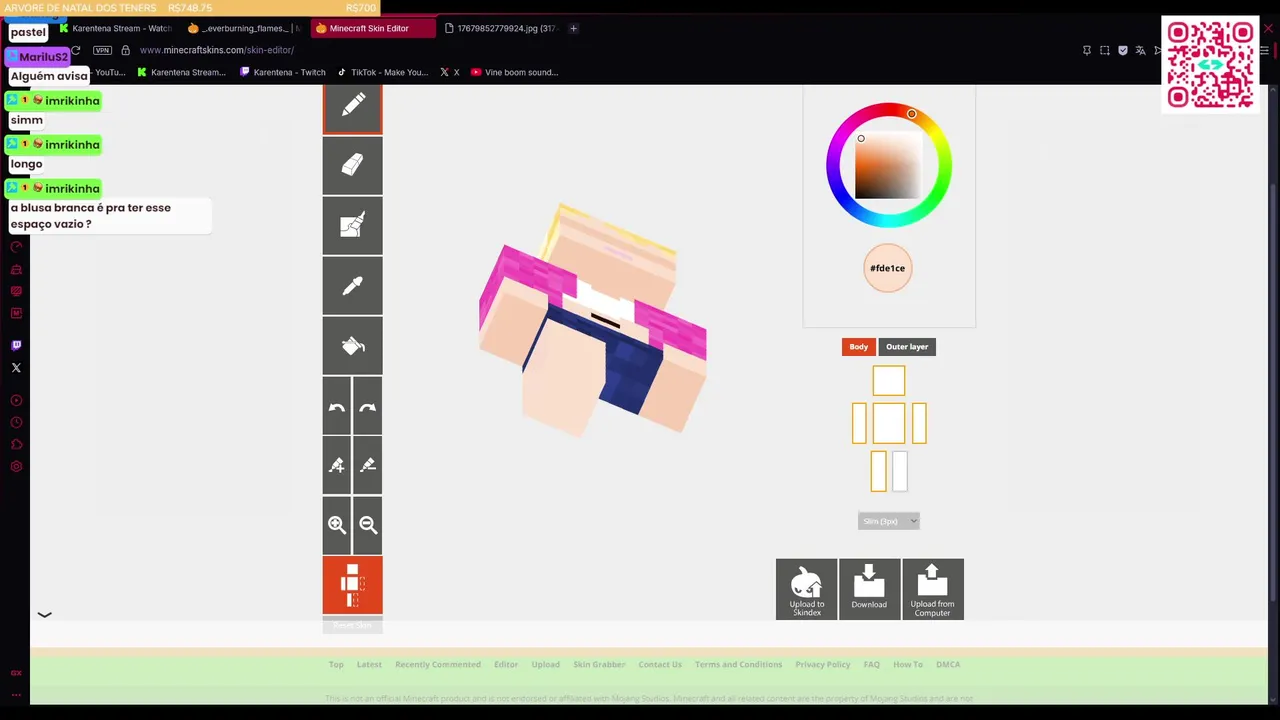
Task: Toggle head part visibility
Action: pyautogui.click(x=889, y=381)
